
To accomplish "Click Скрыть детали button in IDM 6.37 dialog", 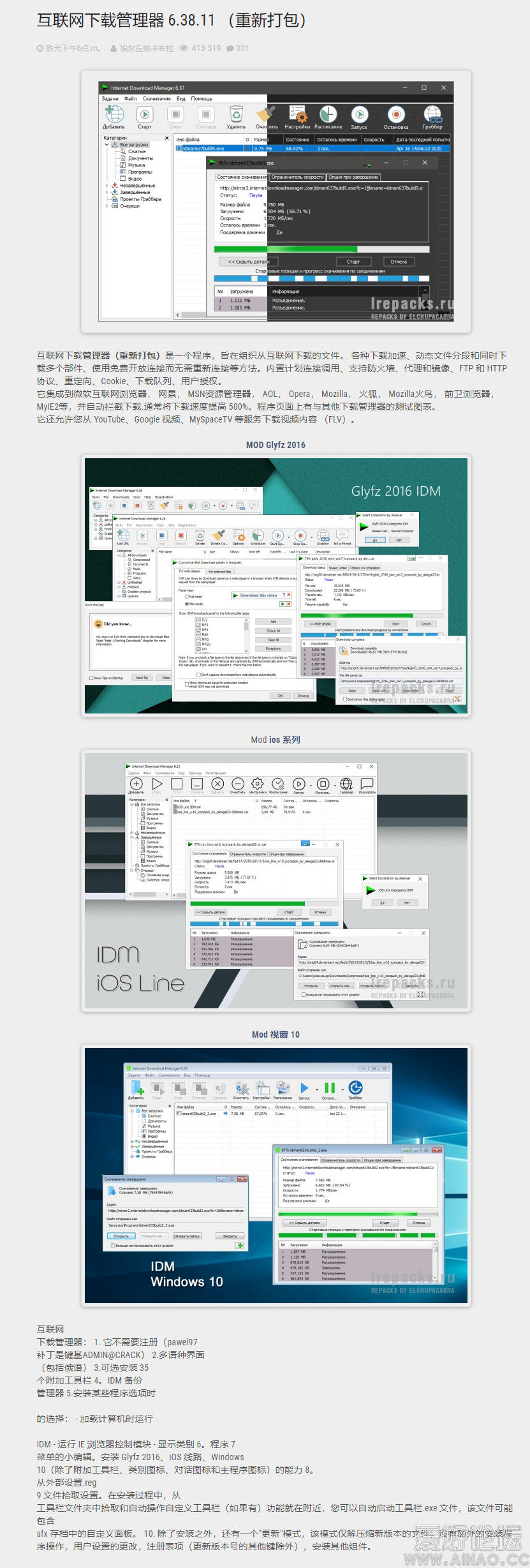I will 249,262.
